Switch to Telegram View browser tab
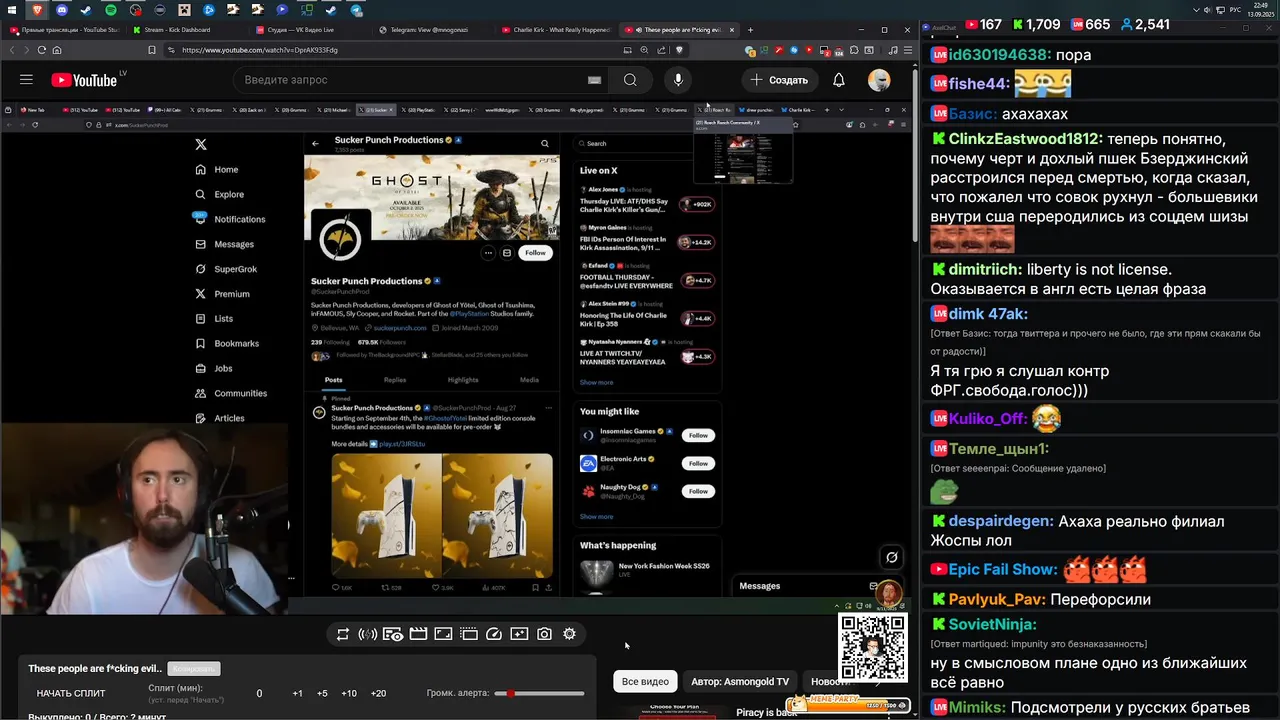Viewport: 1280px width, 720px height. click(431, 30)
